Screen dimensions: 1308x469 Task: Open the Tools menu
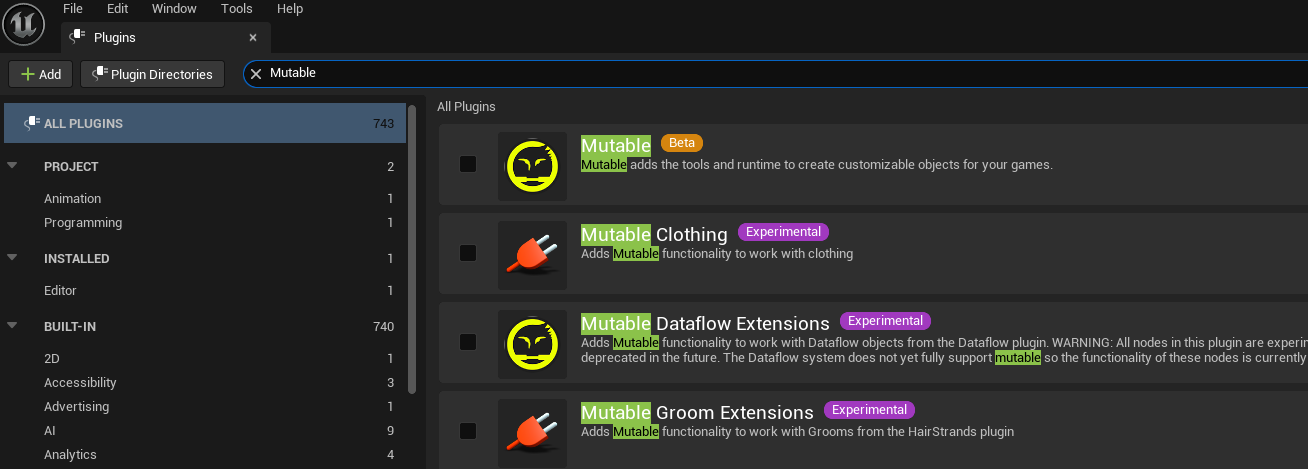(236, 9)
